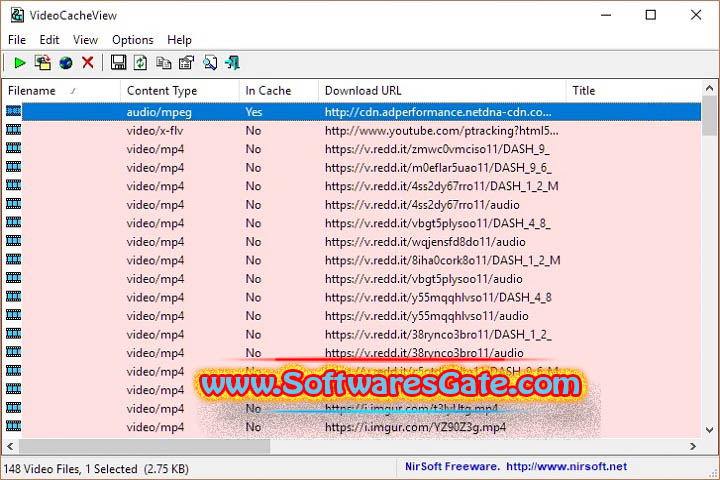Click film icon of the 4ss2dy67rro11/DASH_1_2_M row
Viewport: 720px width, 480px height.
13,186
